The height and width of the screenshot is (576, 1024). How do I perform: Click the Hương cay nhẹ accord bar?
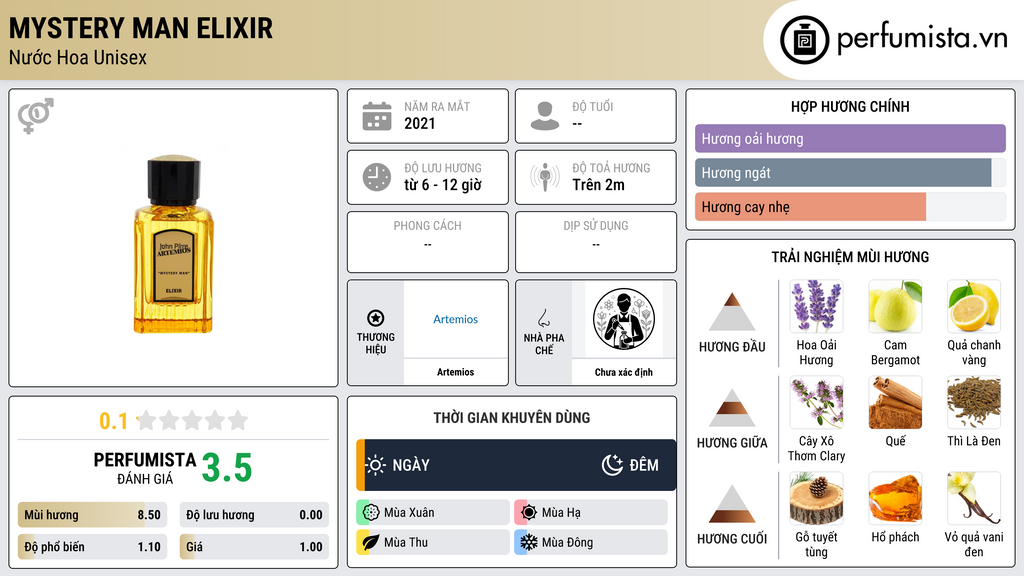[x=850, y=207]
